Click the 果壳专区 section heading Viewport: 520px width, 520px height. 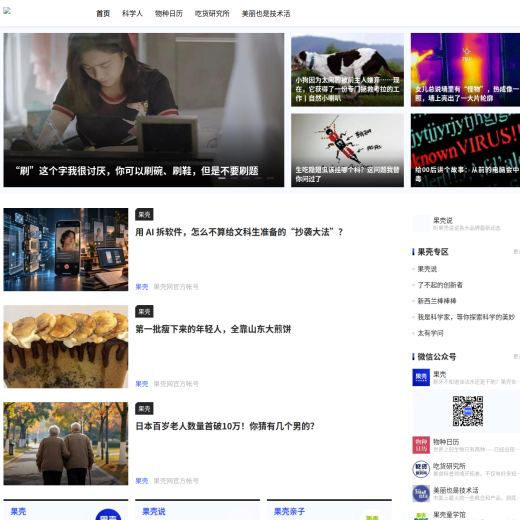tap(433, 252)
